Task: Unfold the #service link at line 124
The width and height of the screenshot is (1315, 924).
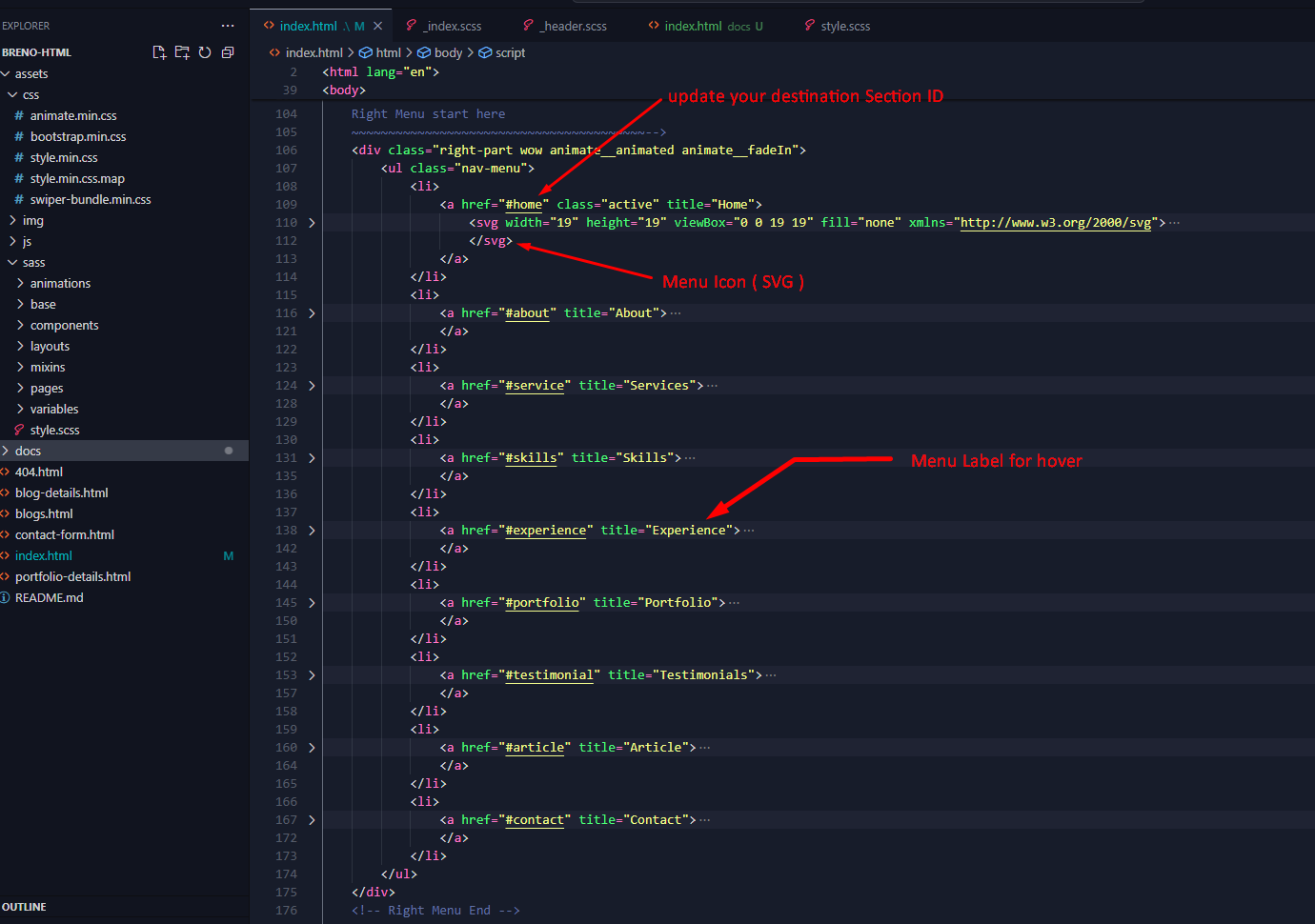Action: [x=312, y=386]
